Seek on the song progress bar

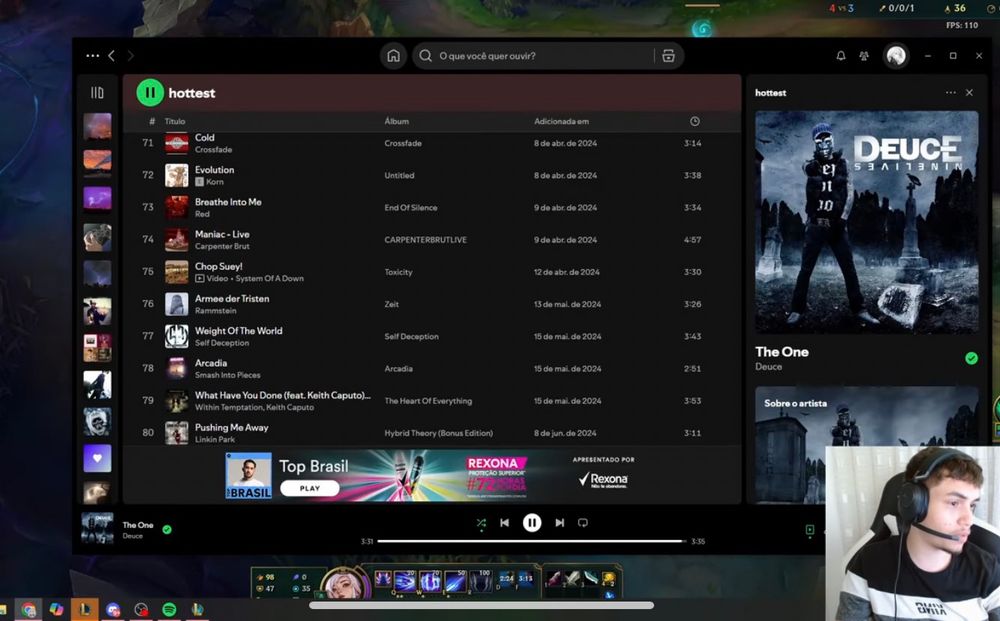click(x=531, y=541)
